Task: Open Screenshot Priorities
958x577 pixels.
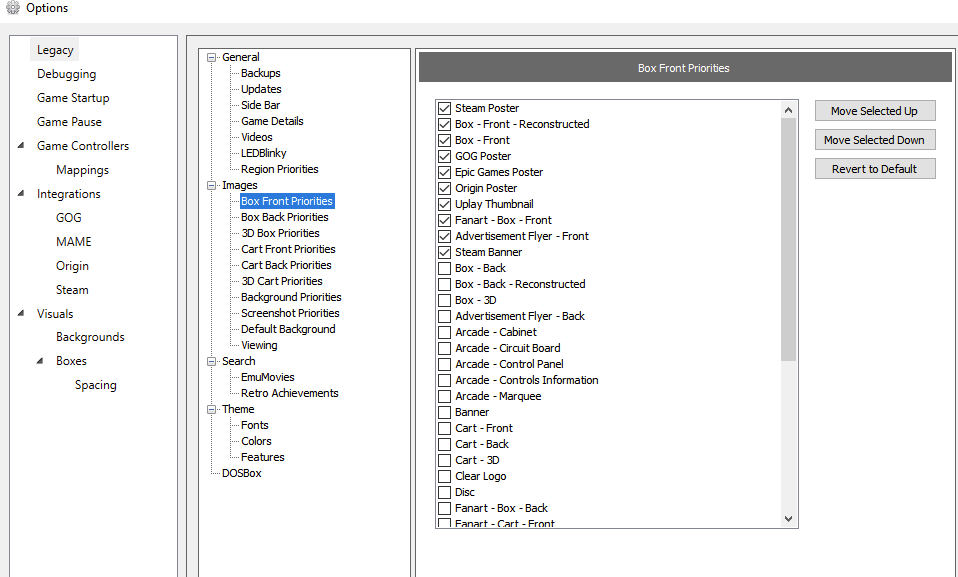Action: (290, 313)
